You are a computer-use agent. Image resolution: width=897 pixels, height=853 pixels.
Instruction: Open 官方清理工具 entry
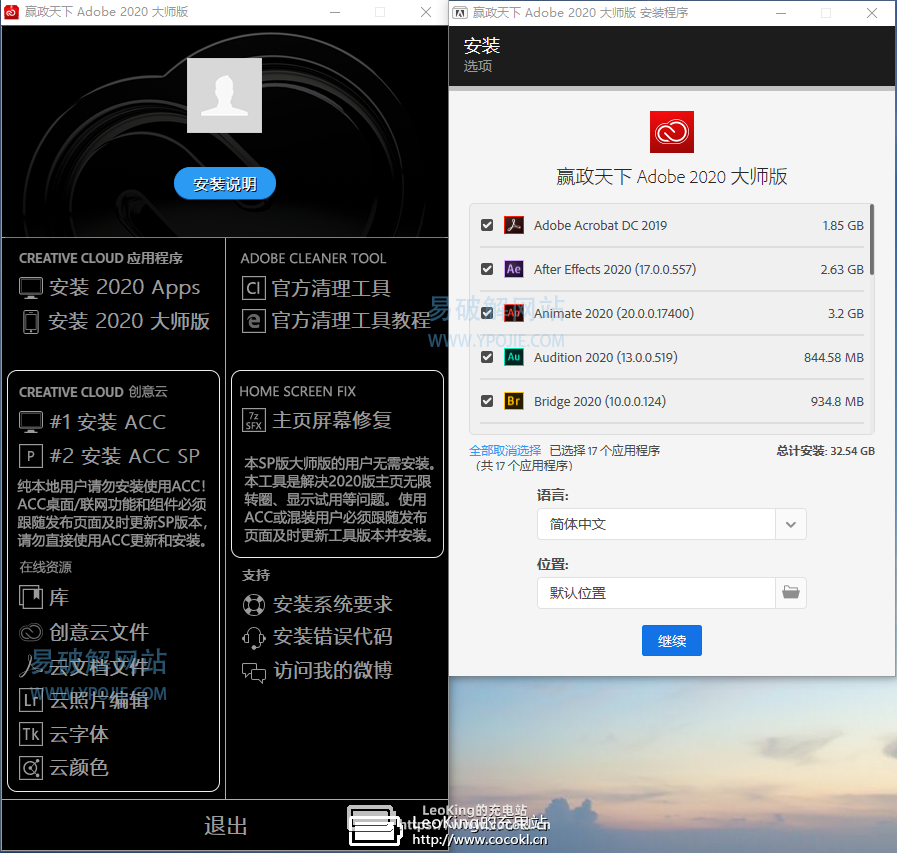[331, 288]
